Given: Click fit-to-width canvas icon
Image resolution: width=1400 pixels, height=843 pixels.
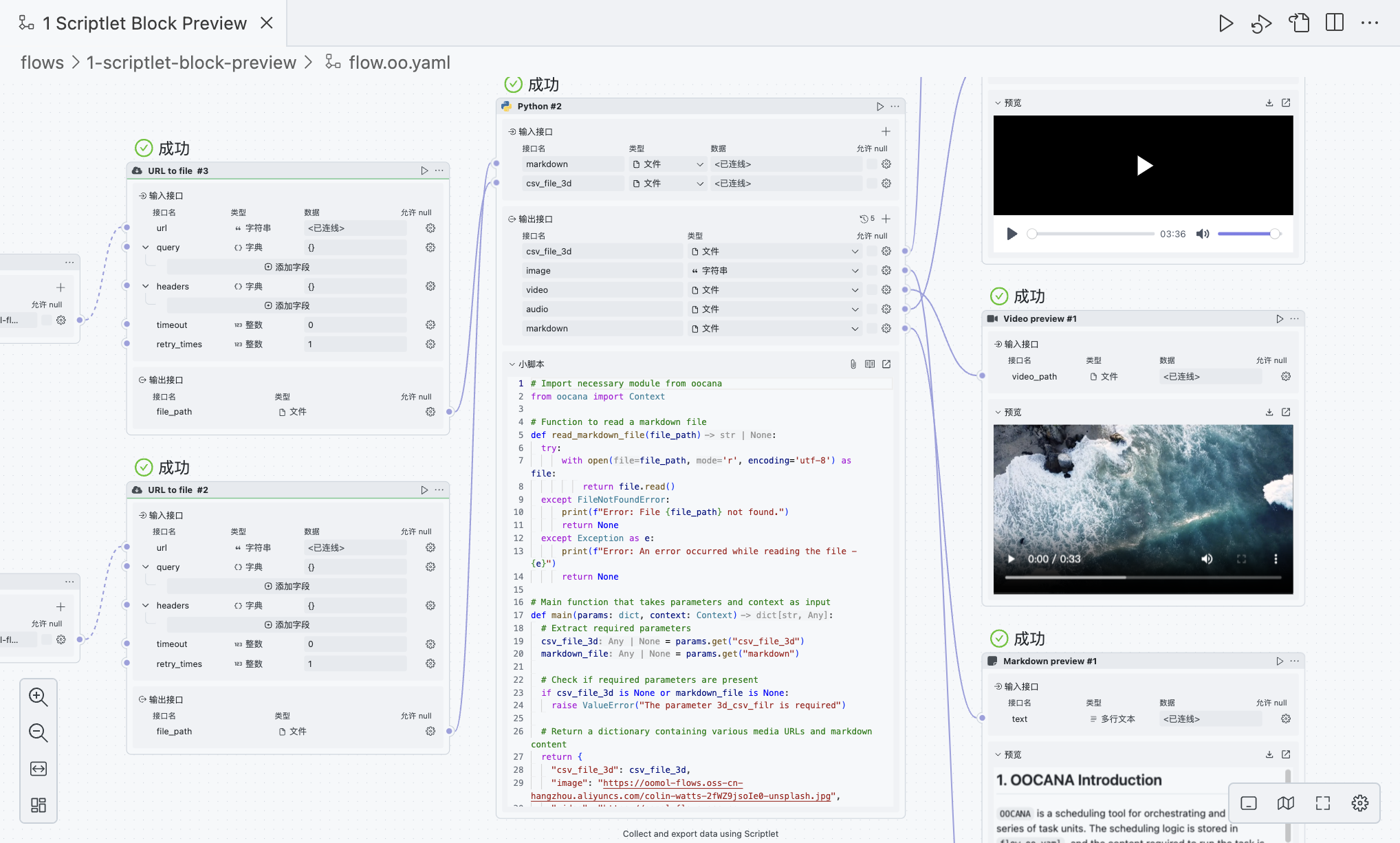Looking at the screenshot, I should click(39, 769).
